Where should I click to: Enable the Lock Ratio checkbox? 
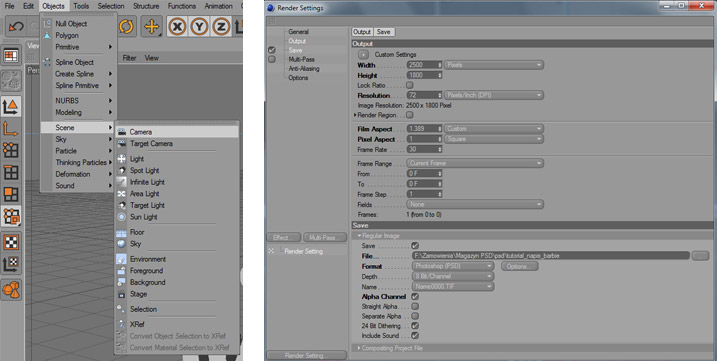[410, 85]
